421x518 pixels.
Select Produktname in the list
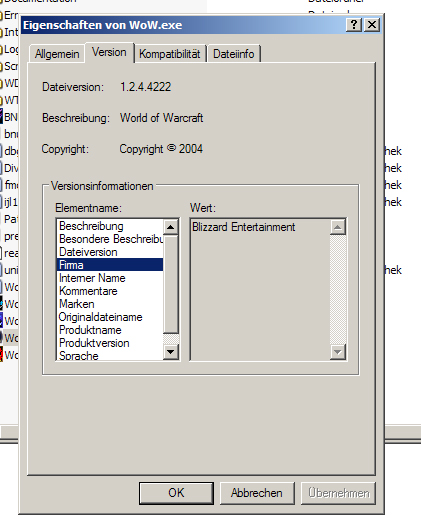tap(110, 330)
